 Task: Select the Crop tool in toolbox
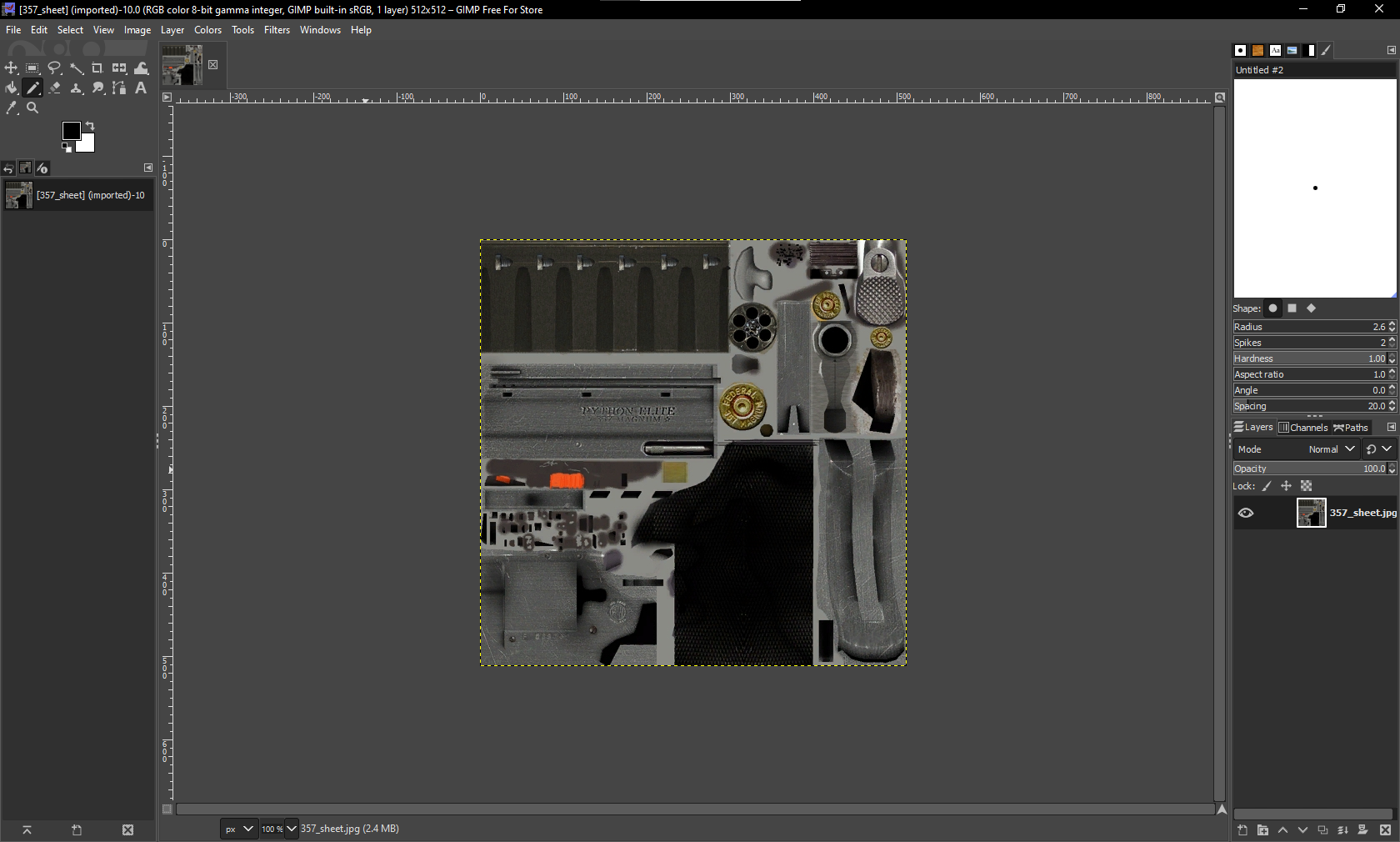[x=97, y=68]
